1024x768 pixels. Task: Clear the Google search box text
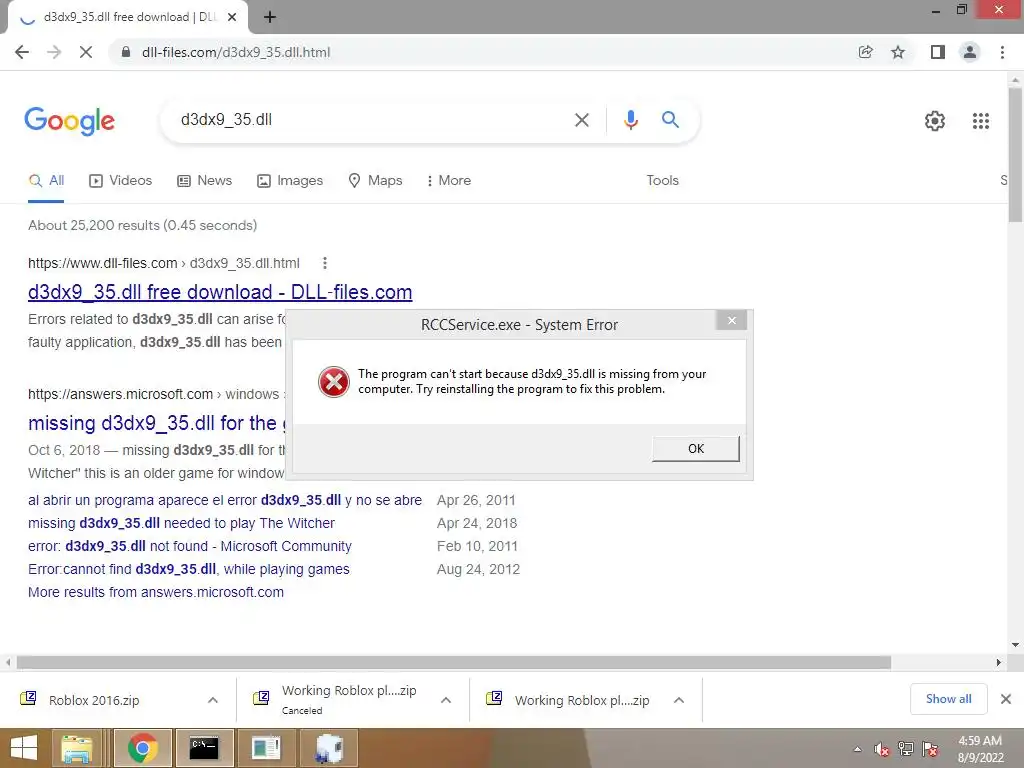pyautogui.click(x=581, y=120)
